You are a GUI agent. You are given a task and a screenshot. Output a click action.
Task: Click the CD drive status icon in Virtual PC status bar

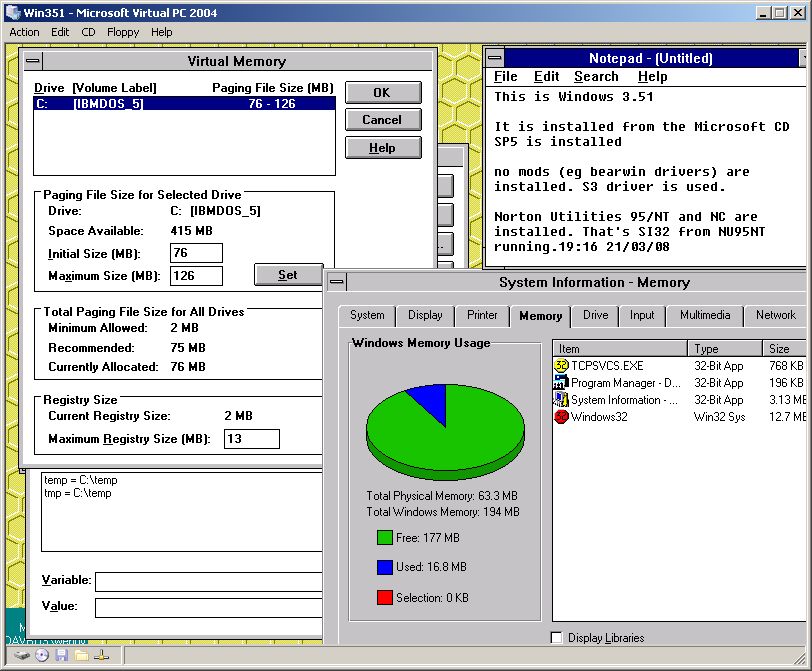coord(42,655)
